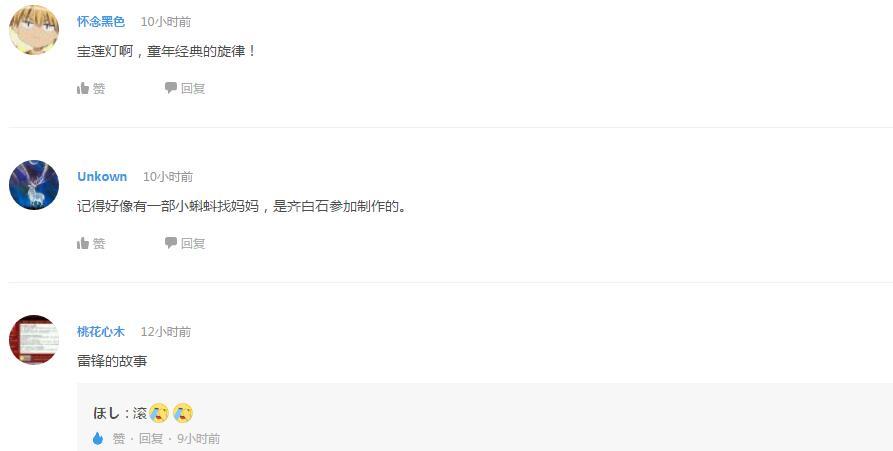This screenshot has height=451, width=893.
Task: Open Unkown's blue deer avatar
Action: [x=34, y=185]
